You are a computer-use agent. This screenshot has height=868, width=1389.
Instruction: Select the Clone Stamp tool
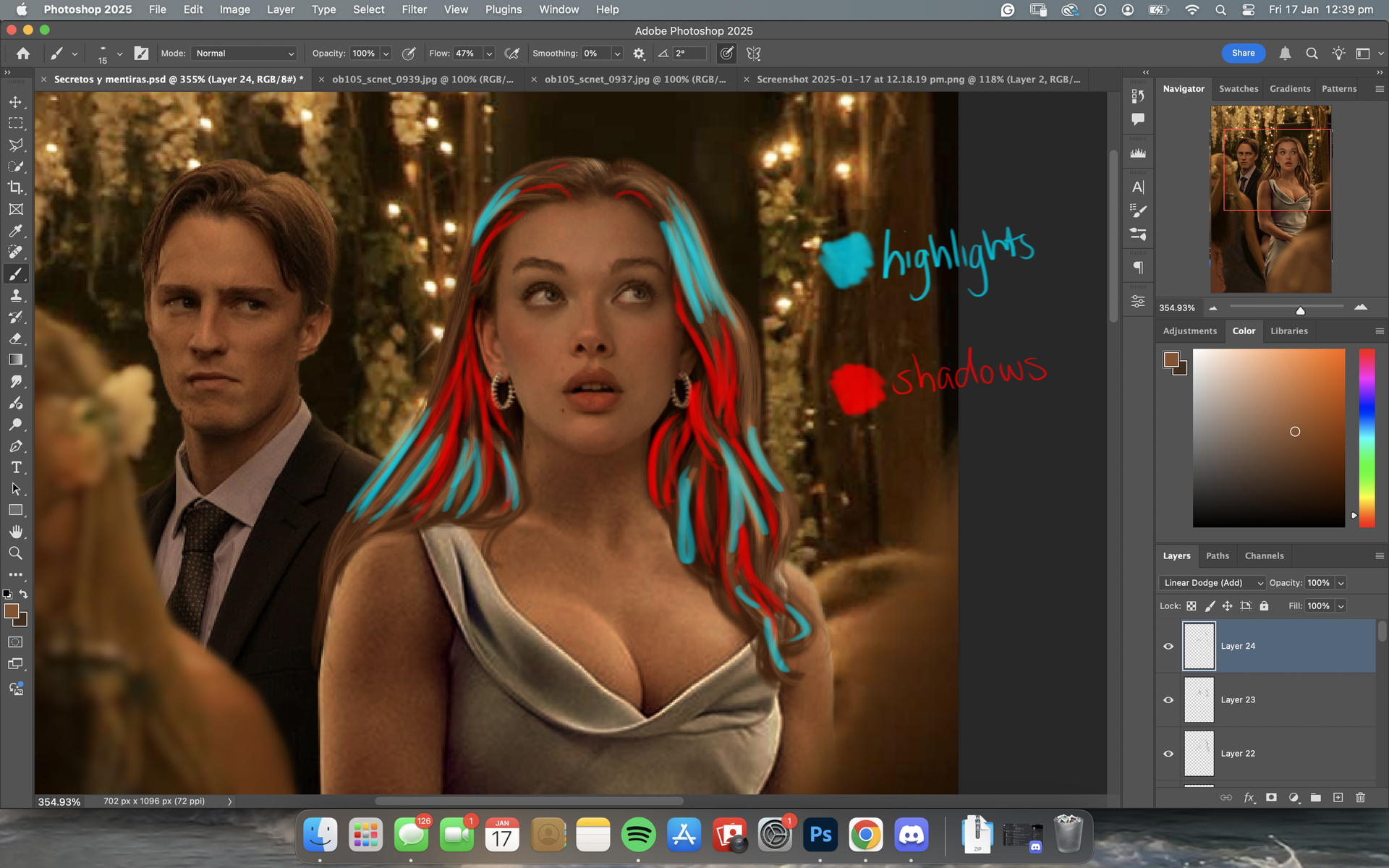click(15, 296)
